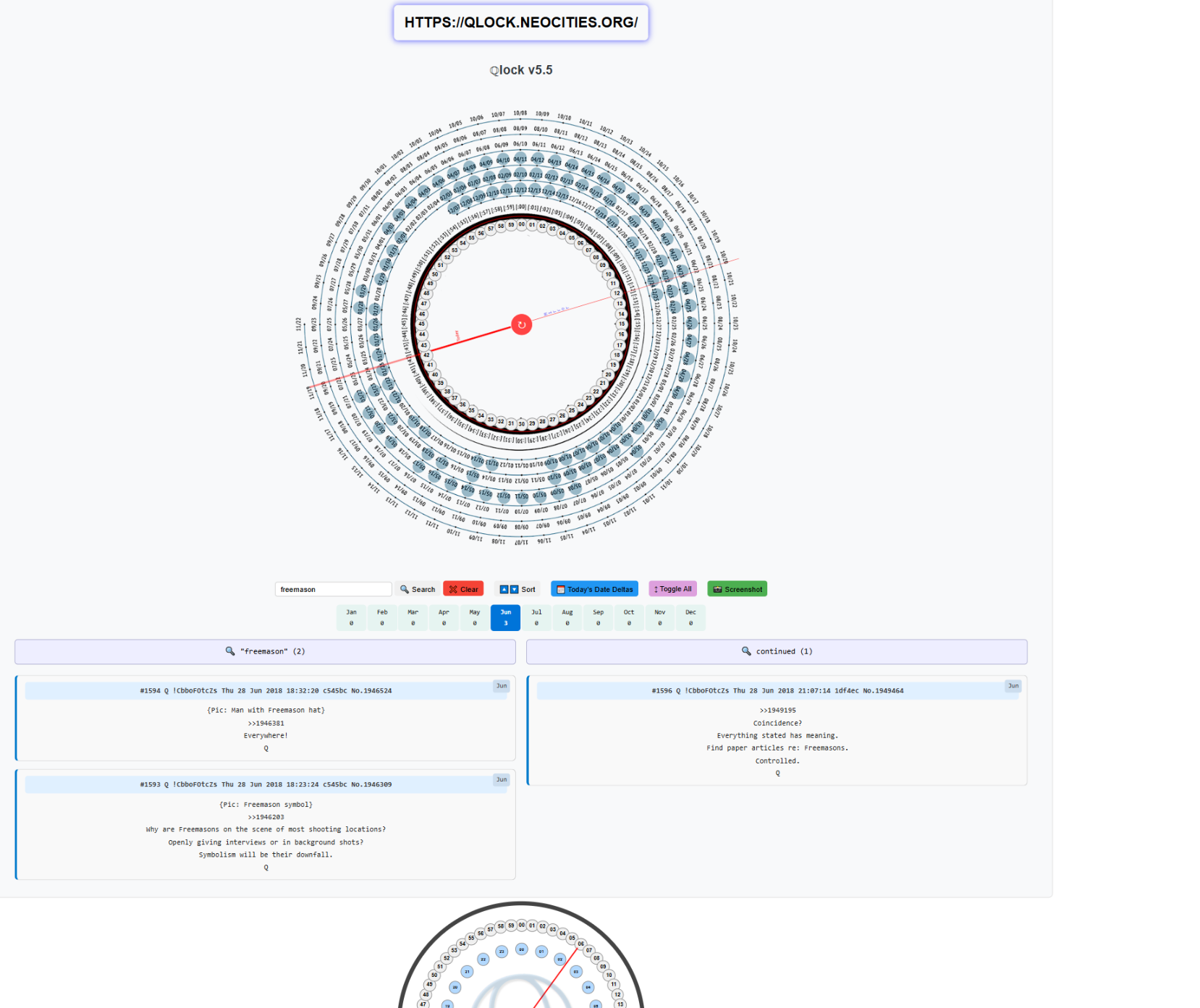Screen dimensions: 1200x1008
Task: Show Today's Date Deltas
Action: [x=594, y=589]
